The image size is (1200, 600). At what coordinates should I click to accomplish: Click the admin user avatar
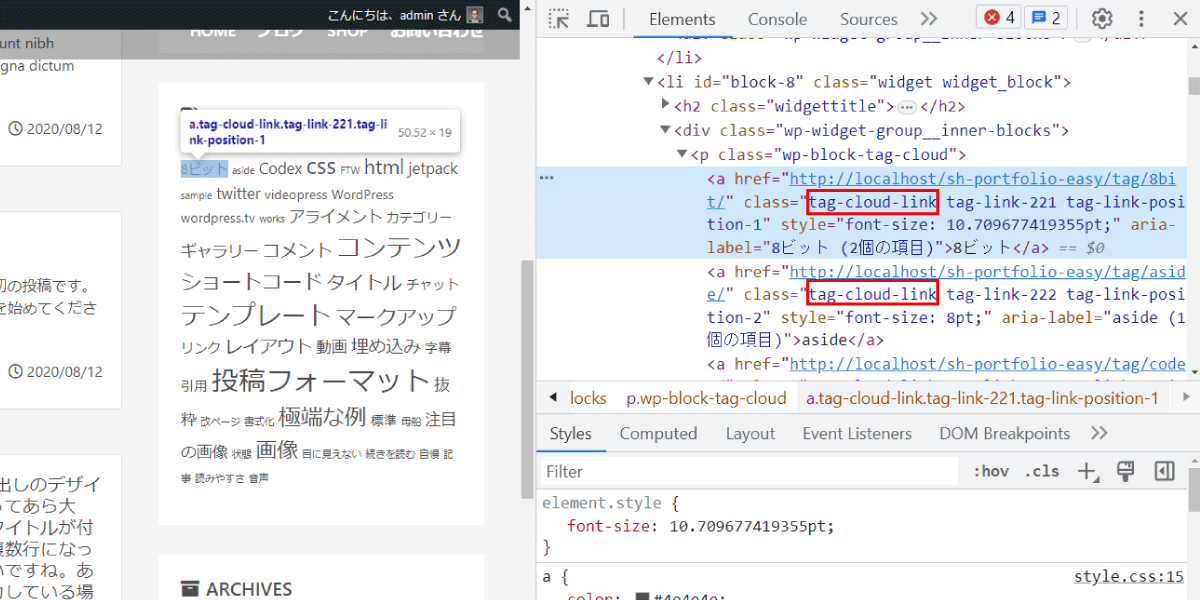coord(475,15)
